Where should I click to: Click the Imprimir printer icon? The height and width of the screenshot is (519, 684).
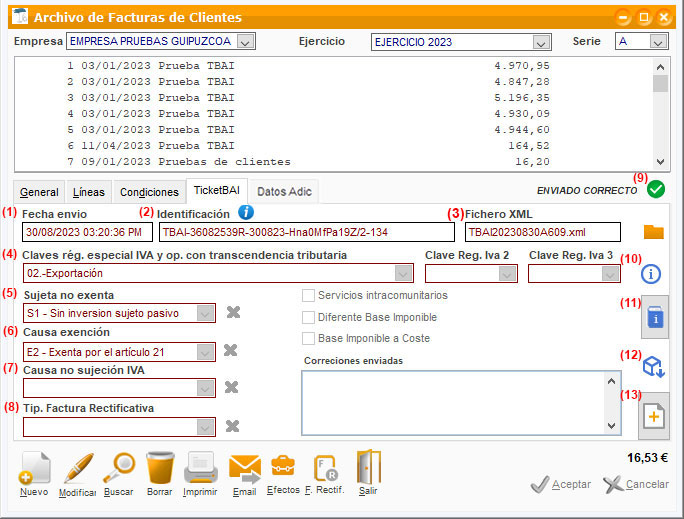tap(201, 468)
